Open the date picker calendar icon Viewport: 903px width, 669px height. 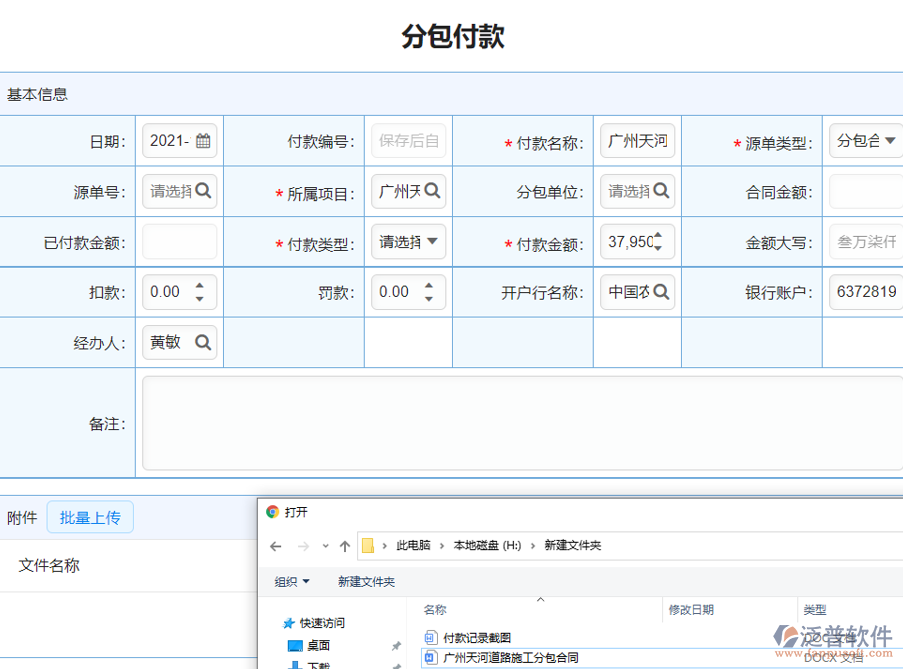[203, 140]
